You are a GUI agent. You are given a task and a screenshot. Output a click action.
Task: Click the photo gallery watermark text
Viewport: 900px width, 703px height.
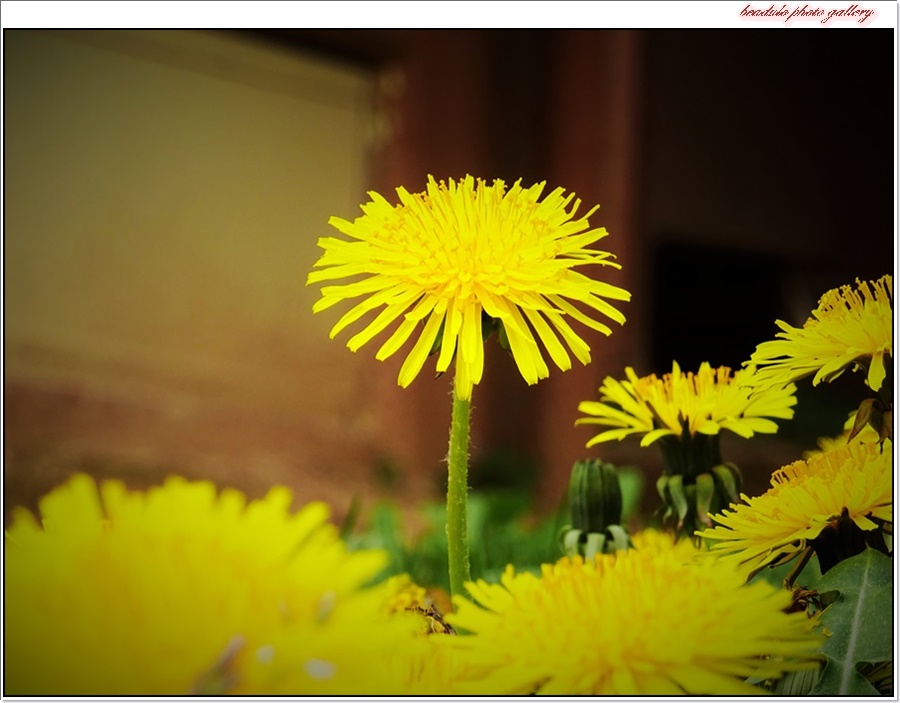(x=806, y=13)
